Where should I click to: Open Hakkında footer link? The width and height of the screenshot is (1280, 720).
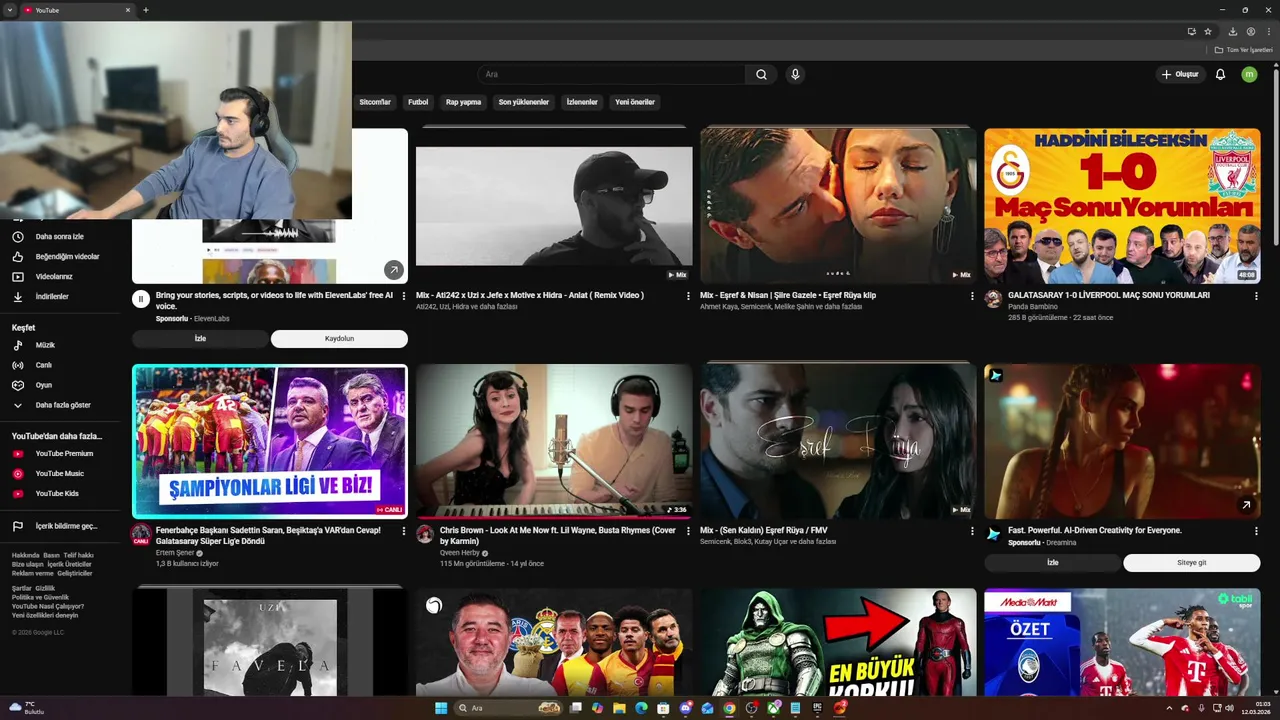click(x=25, y=555)
